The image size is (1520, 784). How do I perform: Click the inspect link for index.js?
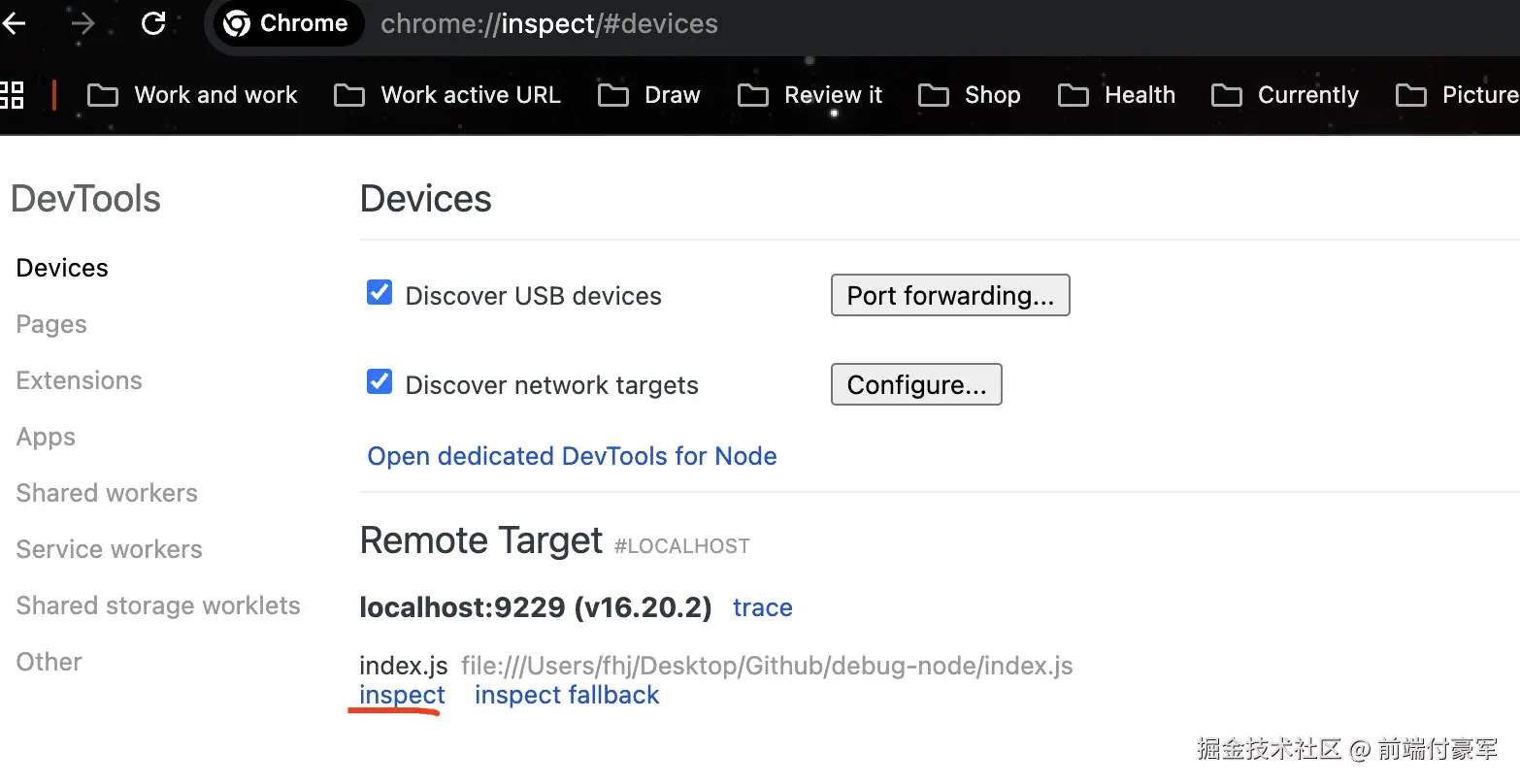point(402,695)
